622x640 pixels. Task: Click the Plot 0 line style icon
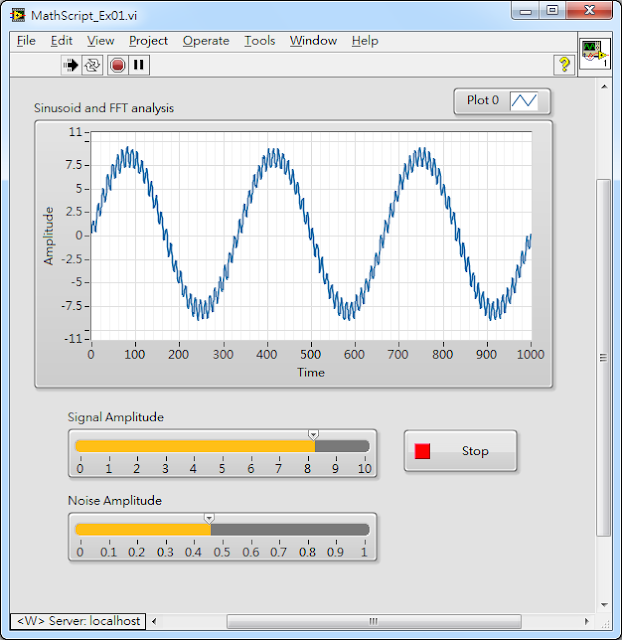point(524,100)
